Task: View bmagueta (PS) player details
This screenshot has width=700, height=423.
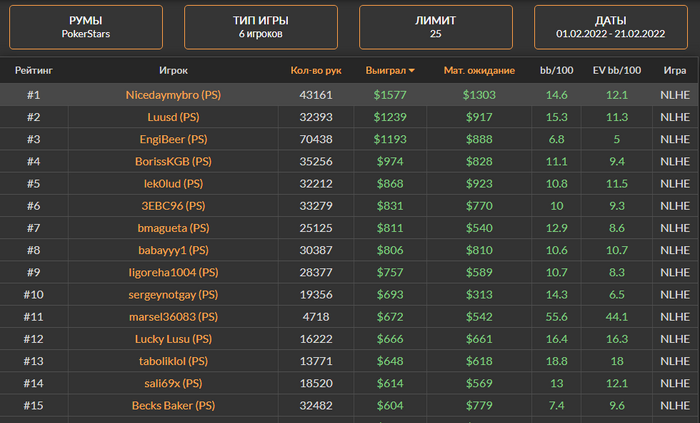Action: [x=174, y=228]
